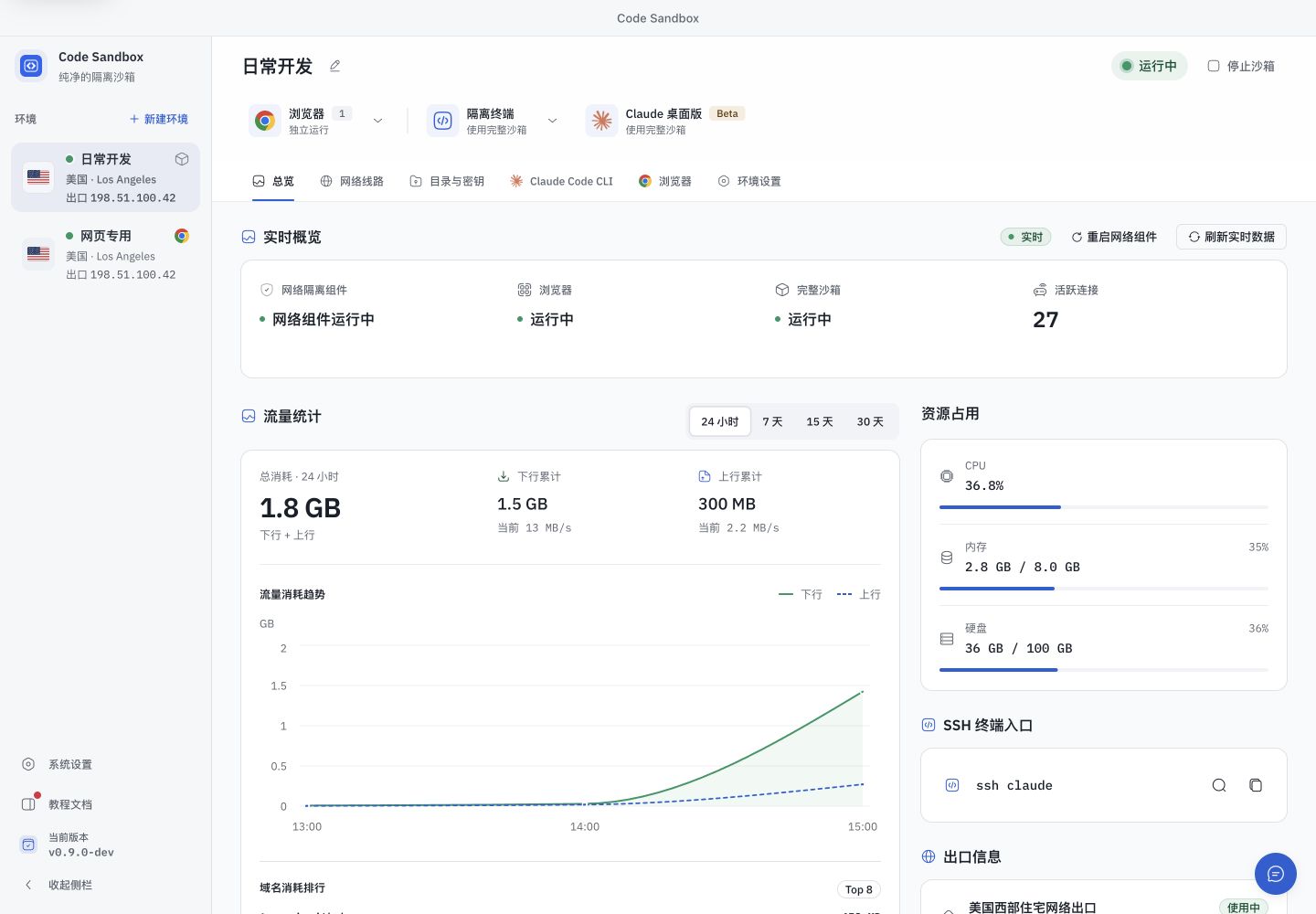Click the 当前版本 version icon
Screen dimensions: 1316x914
[28, 845]
